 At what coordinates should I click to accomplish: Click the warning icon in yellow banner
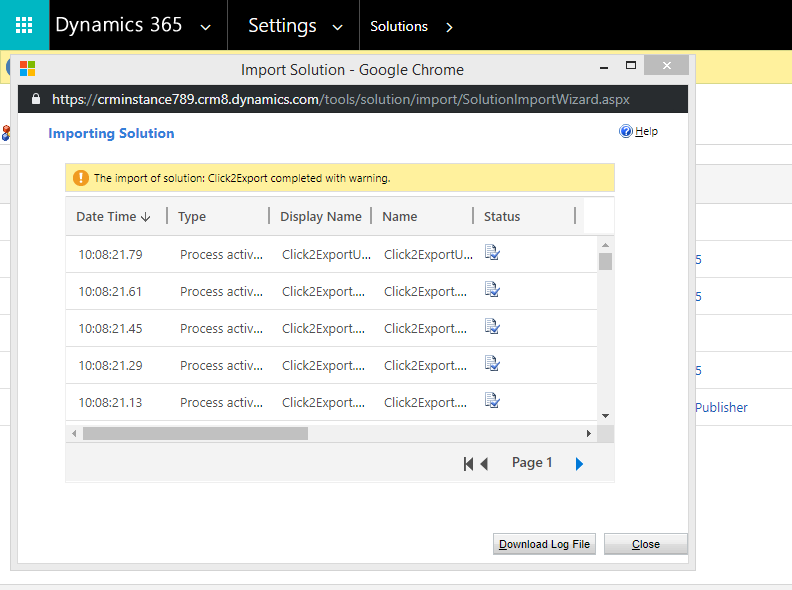pyautogui.click(x=81, y=178)
